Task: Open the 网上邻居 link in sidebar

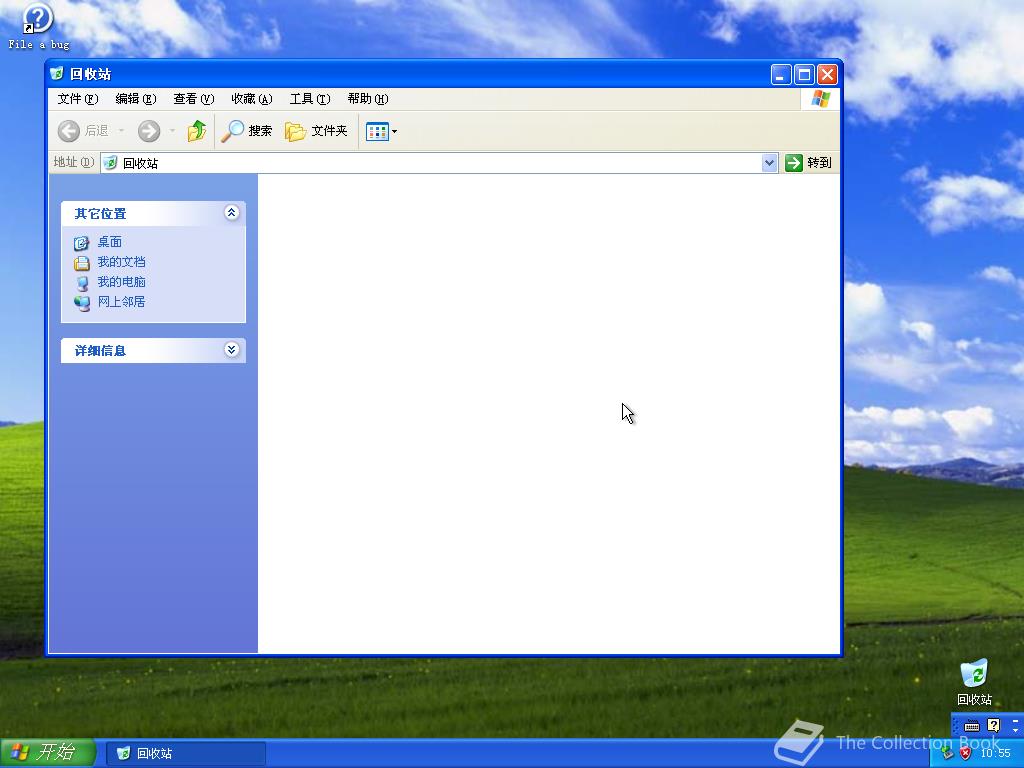Action: tap(121, 302)
